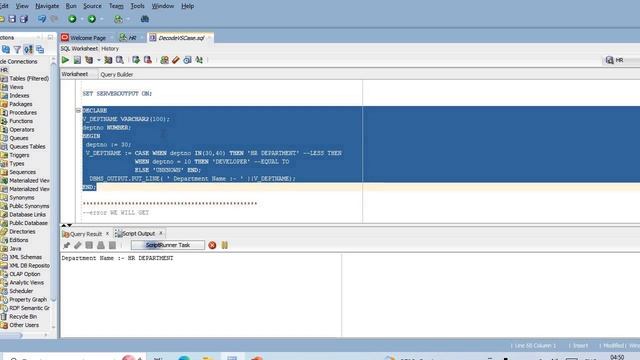Cancel the ScriptRunner task with red X
The height and width of the screenshot is (360, 640).
click(212, 245)
